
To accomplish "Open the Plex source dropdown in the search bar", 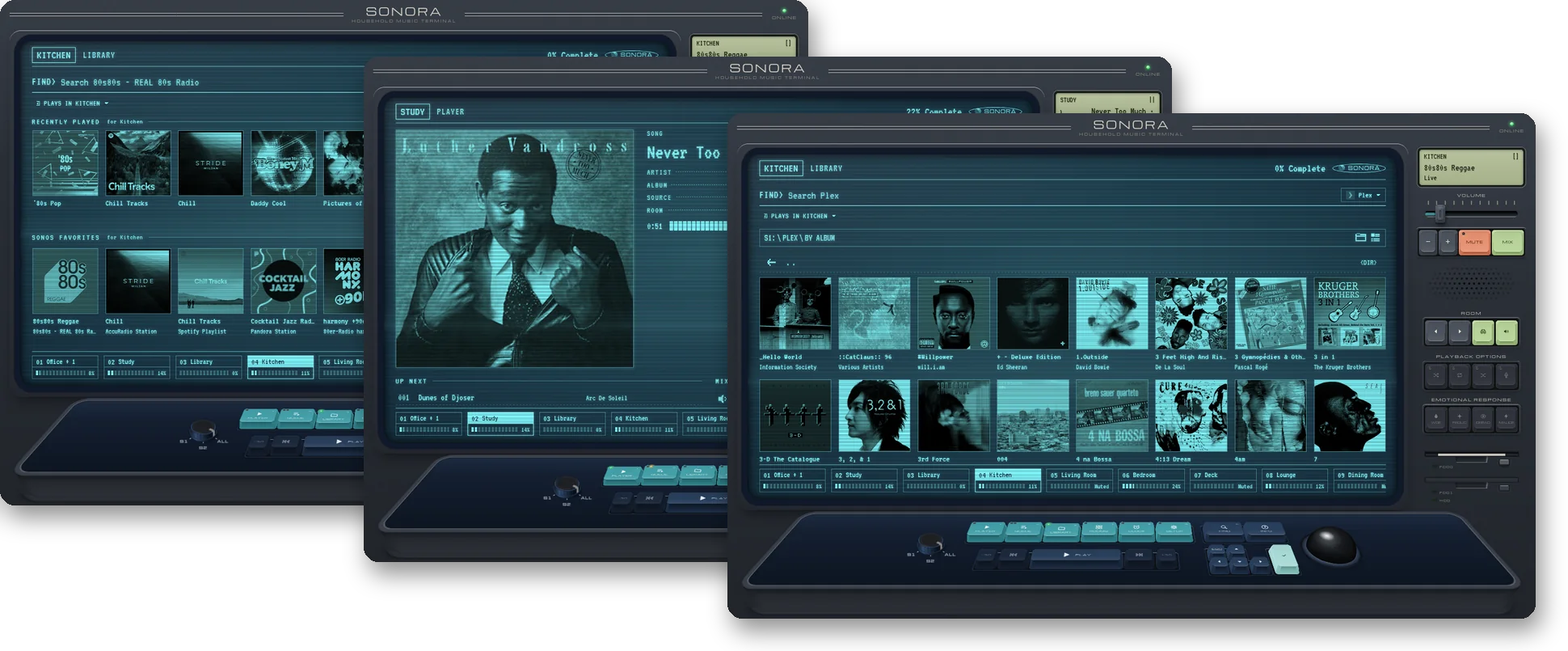I will click(1364, 195).
